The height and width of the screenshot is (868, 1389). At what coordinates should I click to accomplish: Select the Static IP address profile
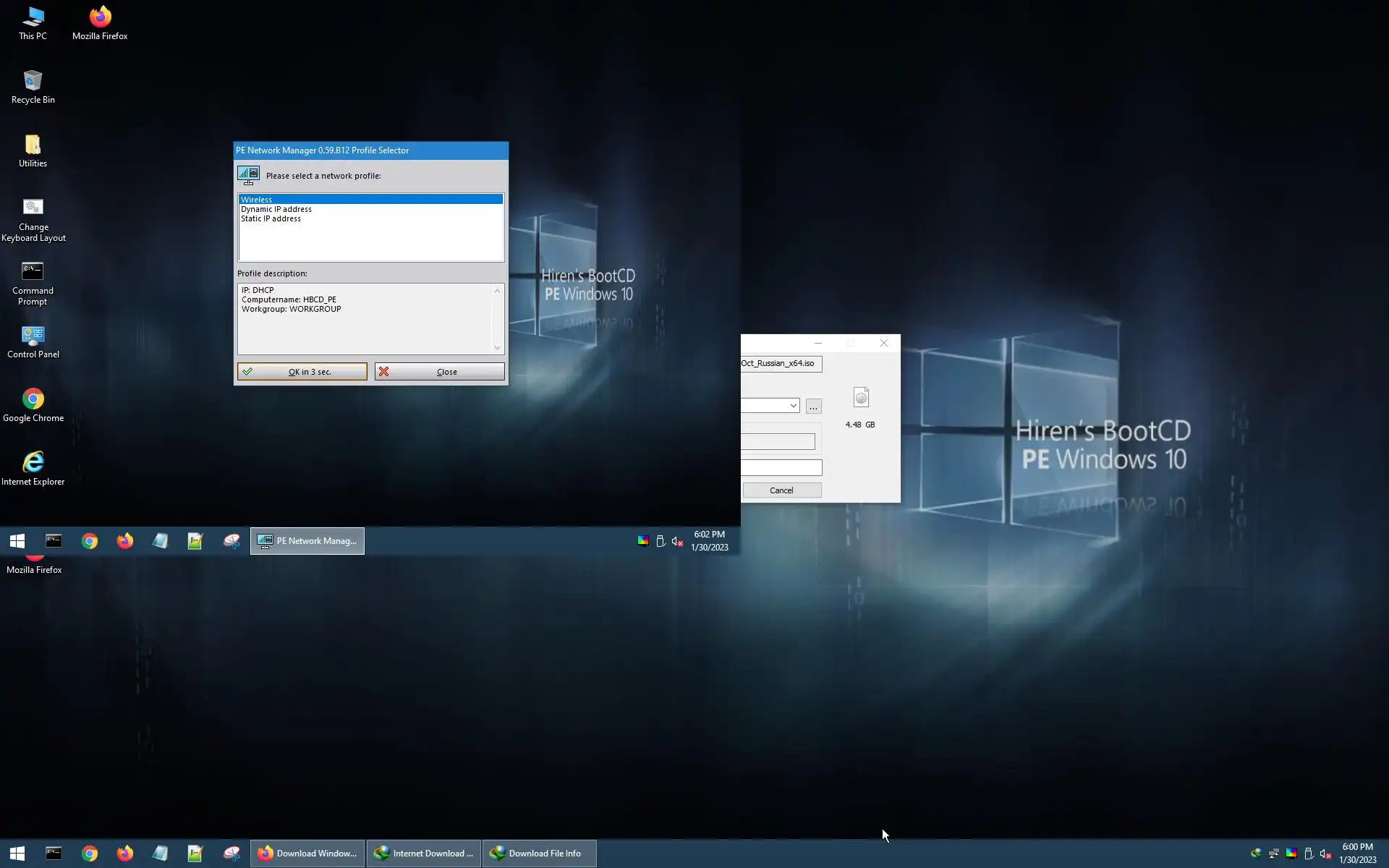[x=271, y=218]
